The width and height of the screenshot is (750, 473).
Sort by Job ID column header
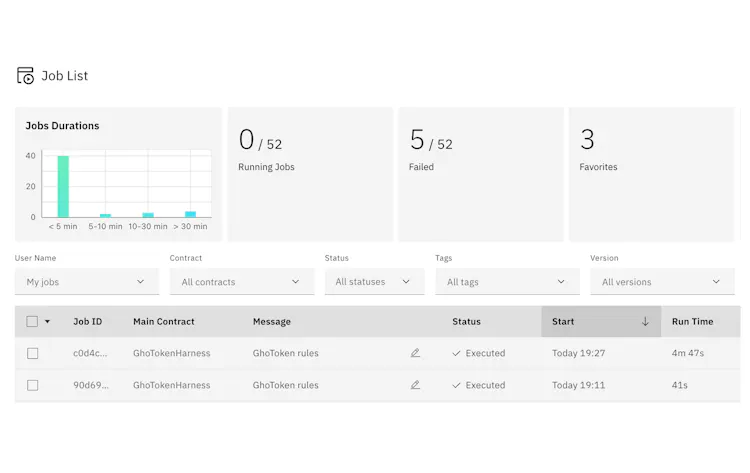[88, 321]
